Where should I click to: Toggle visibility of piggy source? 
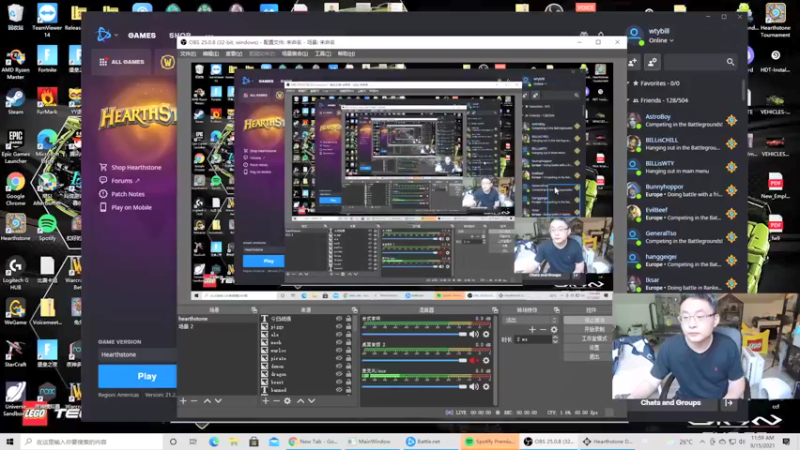pos(339,327)
